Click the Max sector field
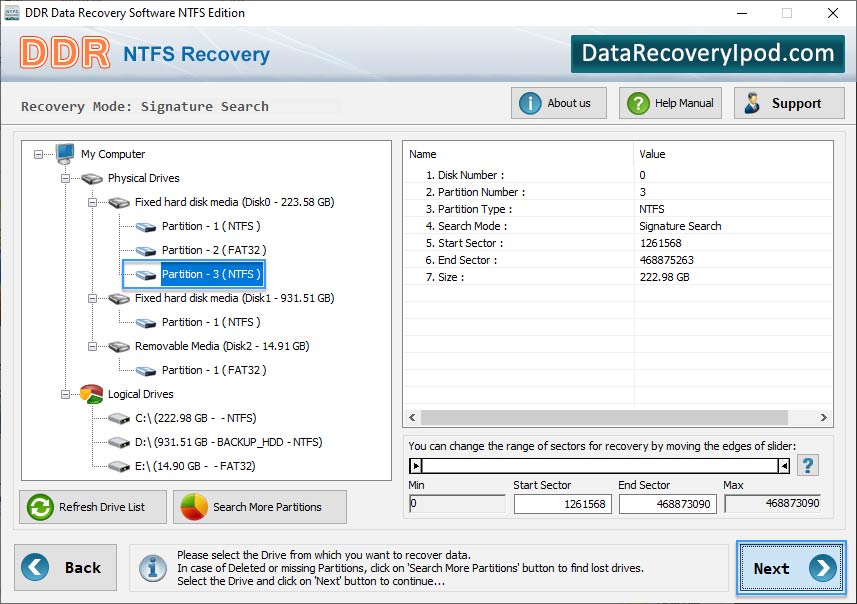Viewport: 857px width, 604px height. pos(772,503)
